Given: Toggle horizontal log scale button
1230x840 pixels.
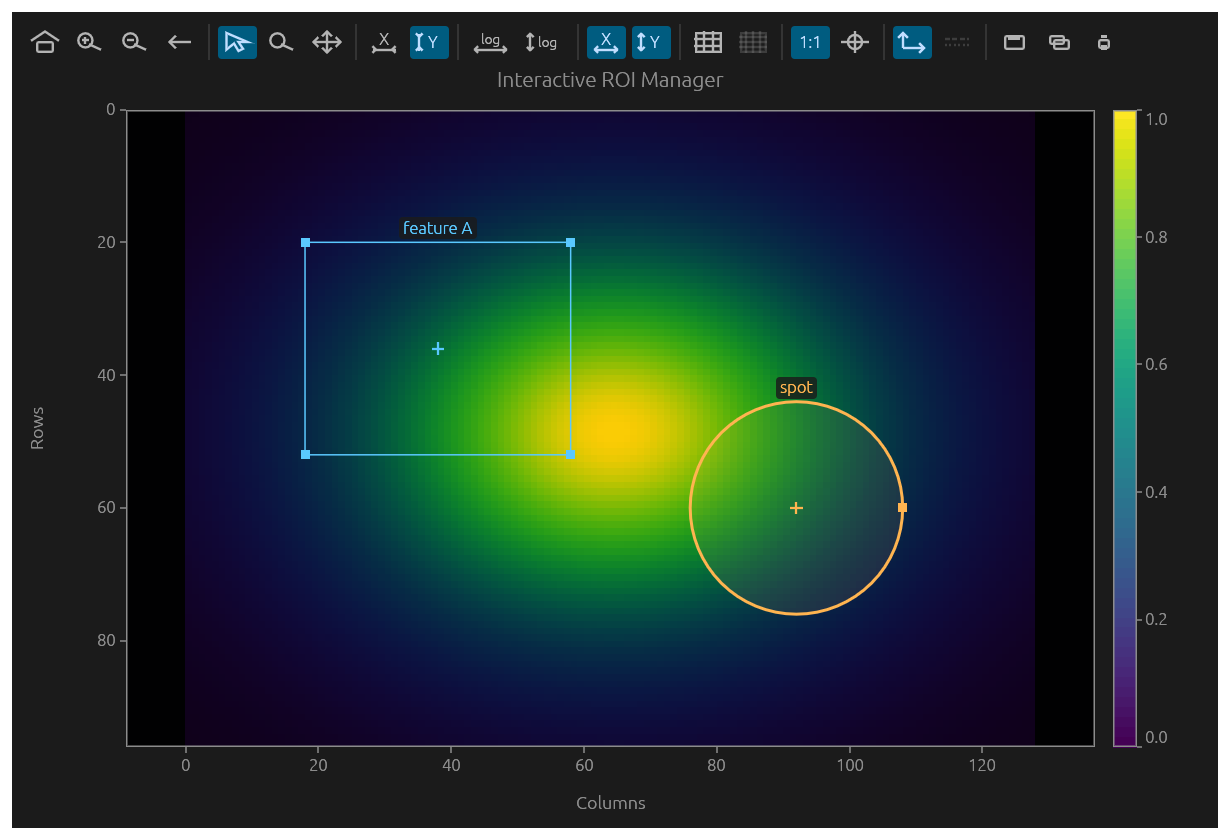Looking at the screenshot, I should (x=490, y=42).
